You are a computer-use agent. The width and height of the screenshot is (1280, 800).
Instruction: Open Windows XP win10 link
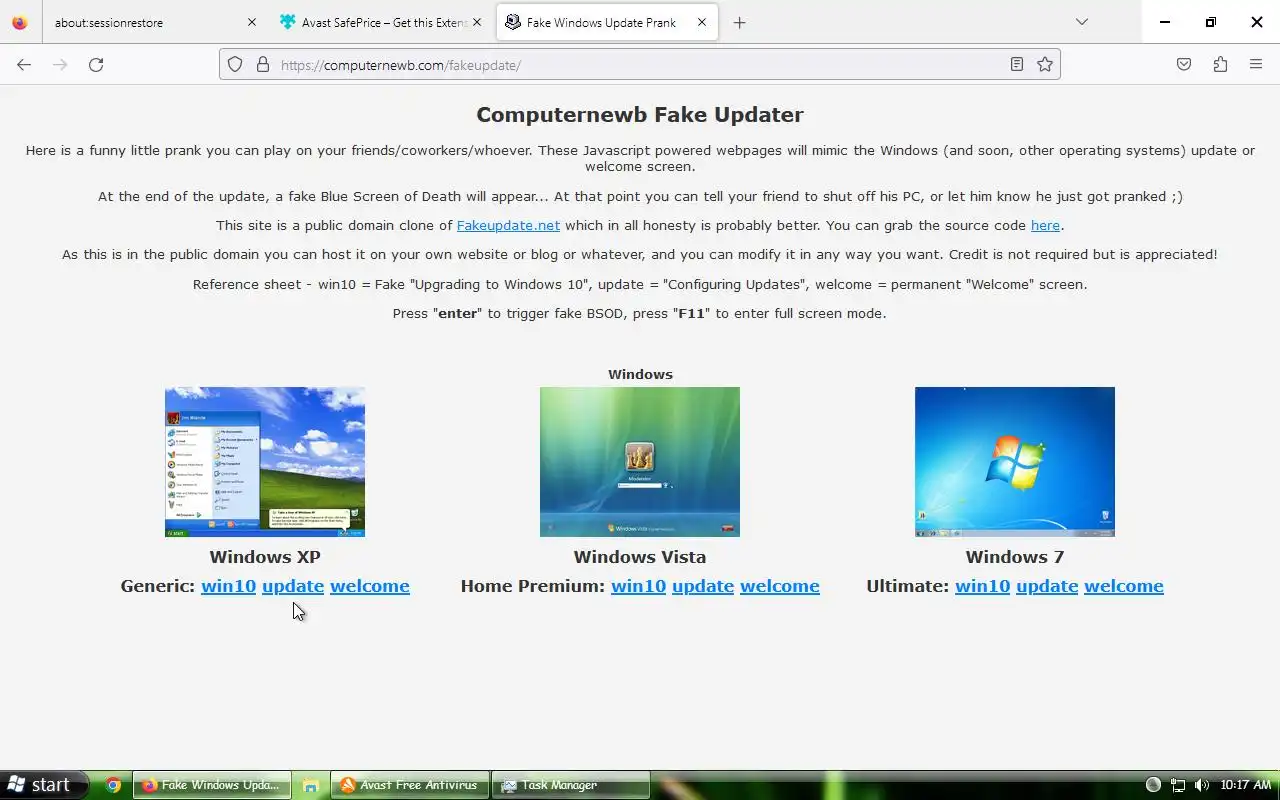pos(228,586)
